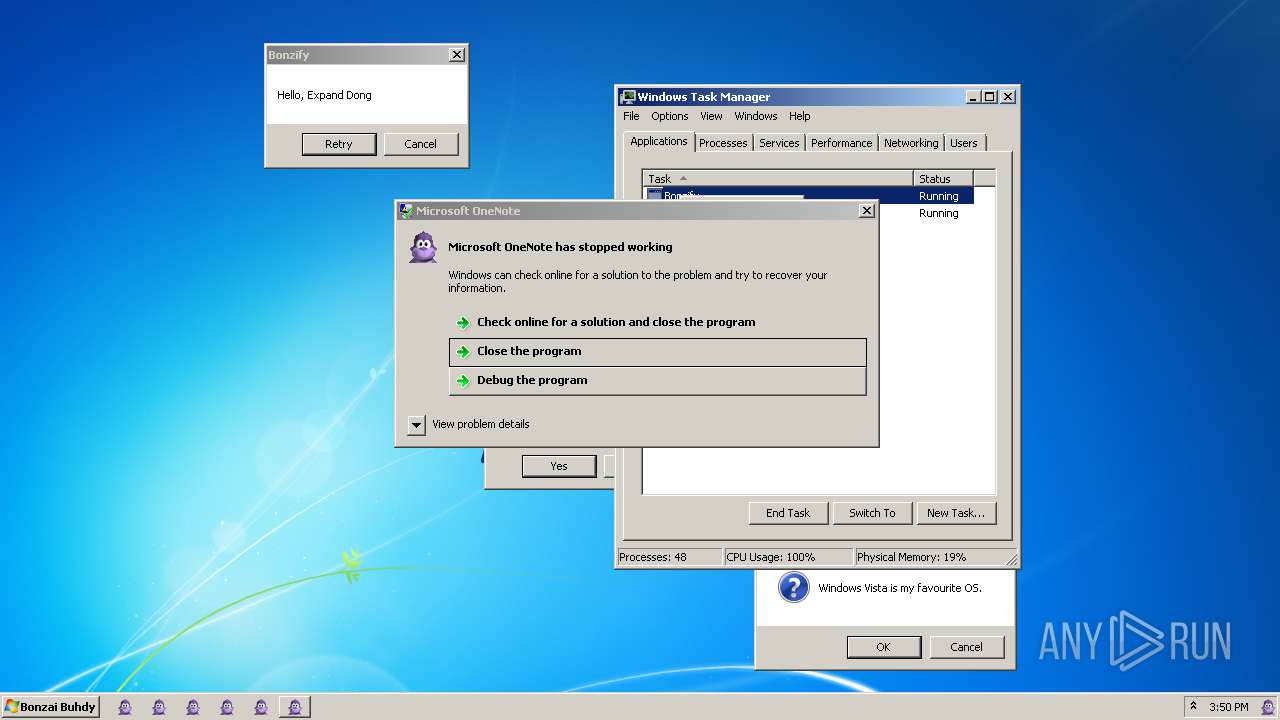
Task: Switch to the Users tab
Action: coord(964,143)
